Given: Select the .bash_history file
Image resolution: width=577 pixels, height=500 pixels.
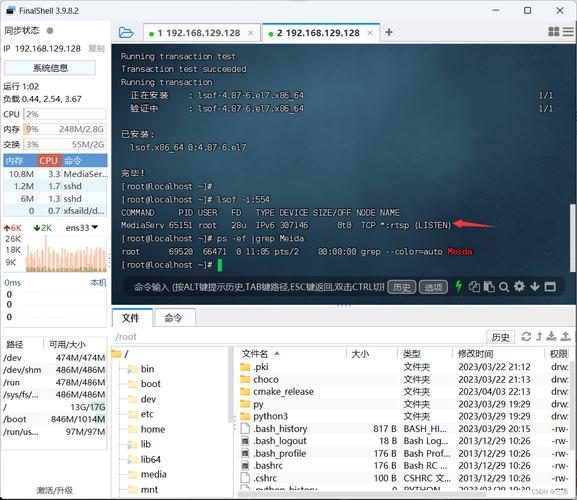Looking at the screenshot, I should pos(404,429).
